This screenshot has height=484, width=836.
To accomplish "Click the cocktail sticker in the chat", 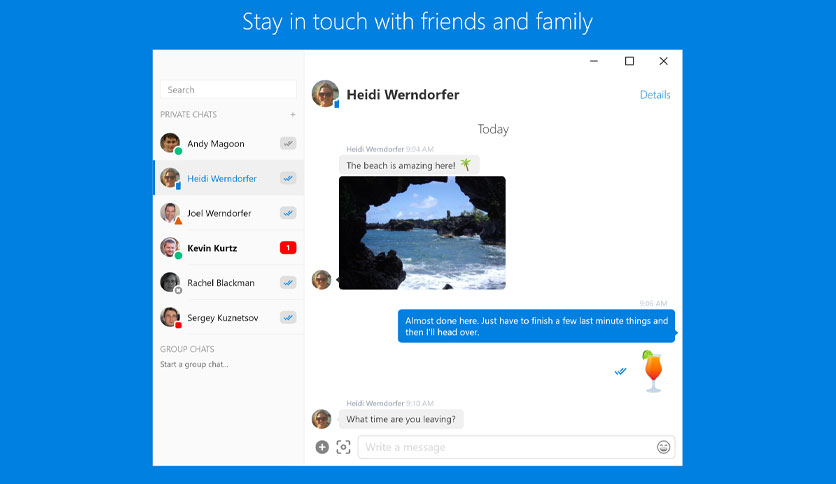I will click(x=653, y=372).
